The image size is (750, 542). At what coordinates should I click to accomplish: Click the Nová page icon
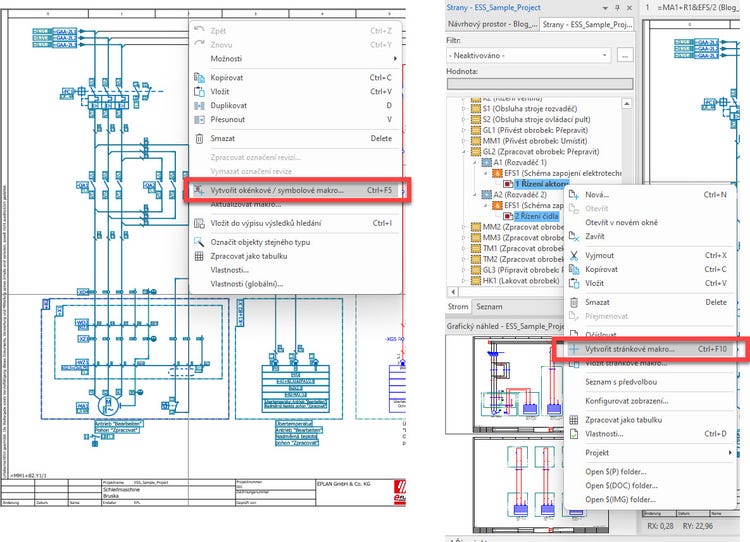(575, 195)
